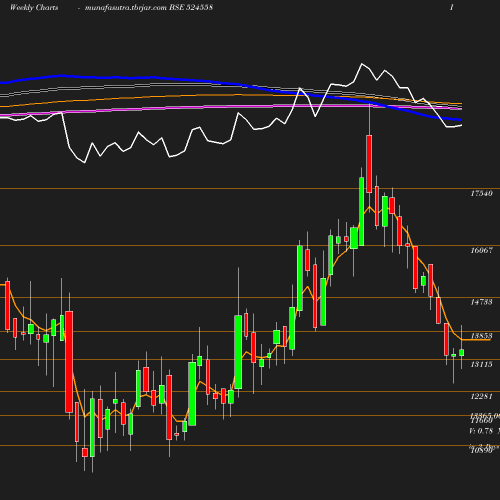500x500 pixels.
Task: Click the 16067 price level label
Action: tap(481, 250)
